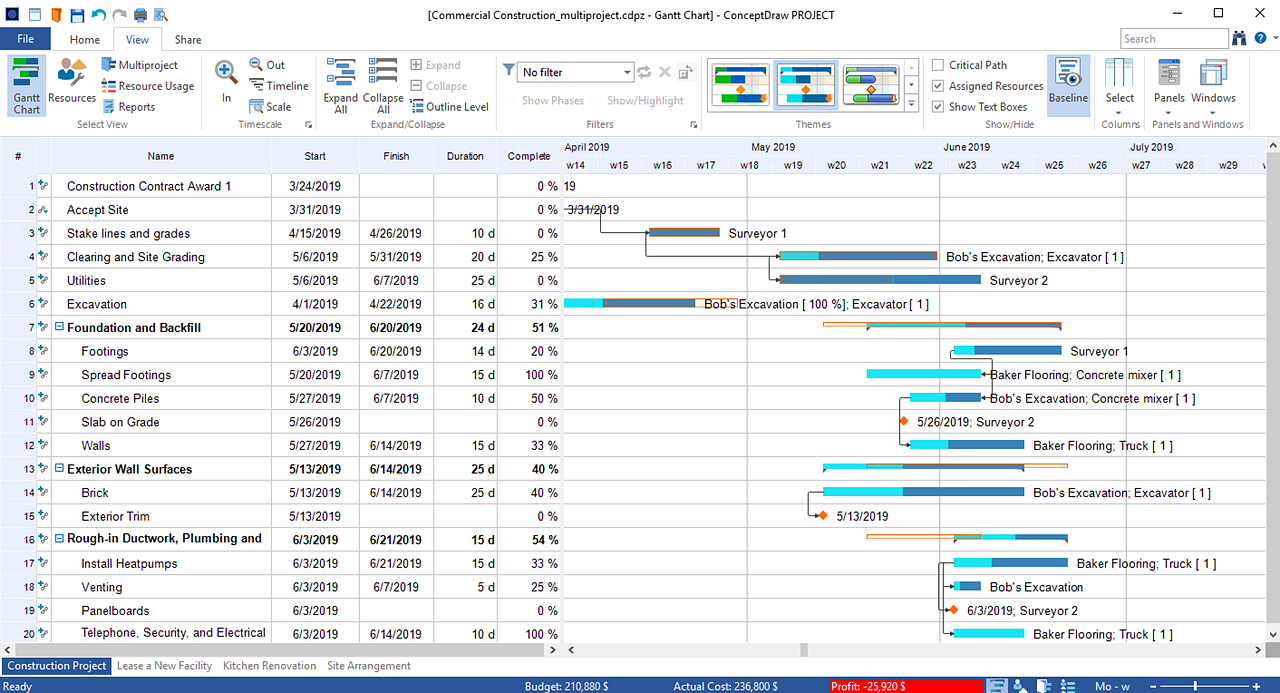
Task: Click the zoom plus button in status bar
Action: click(1257, 686)
